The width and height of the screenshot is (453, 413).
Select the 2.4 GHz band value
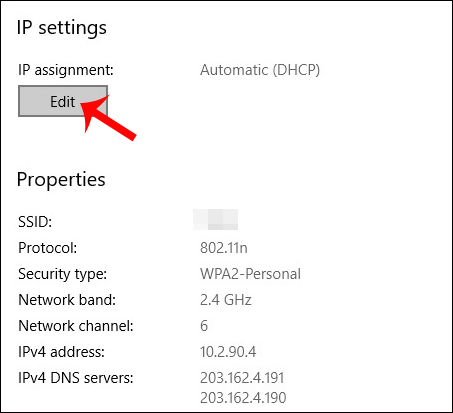(226, 300)
